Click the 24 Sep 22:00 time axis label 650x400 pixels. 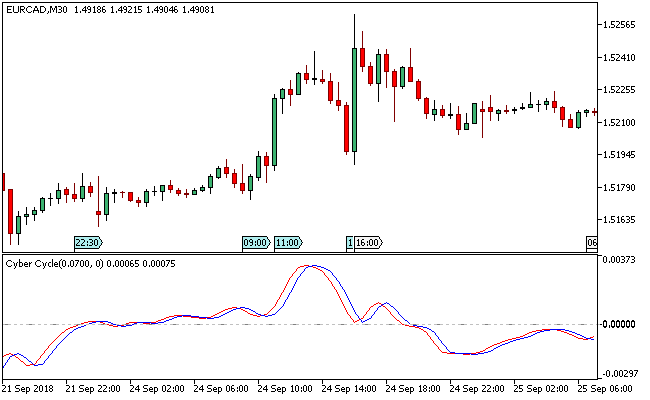click(477, 388)
